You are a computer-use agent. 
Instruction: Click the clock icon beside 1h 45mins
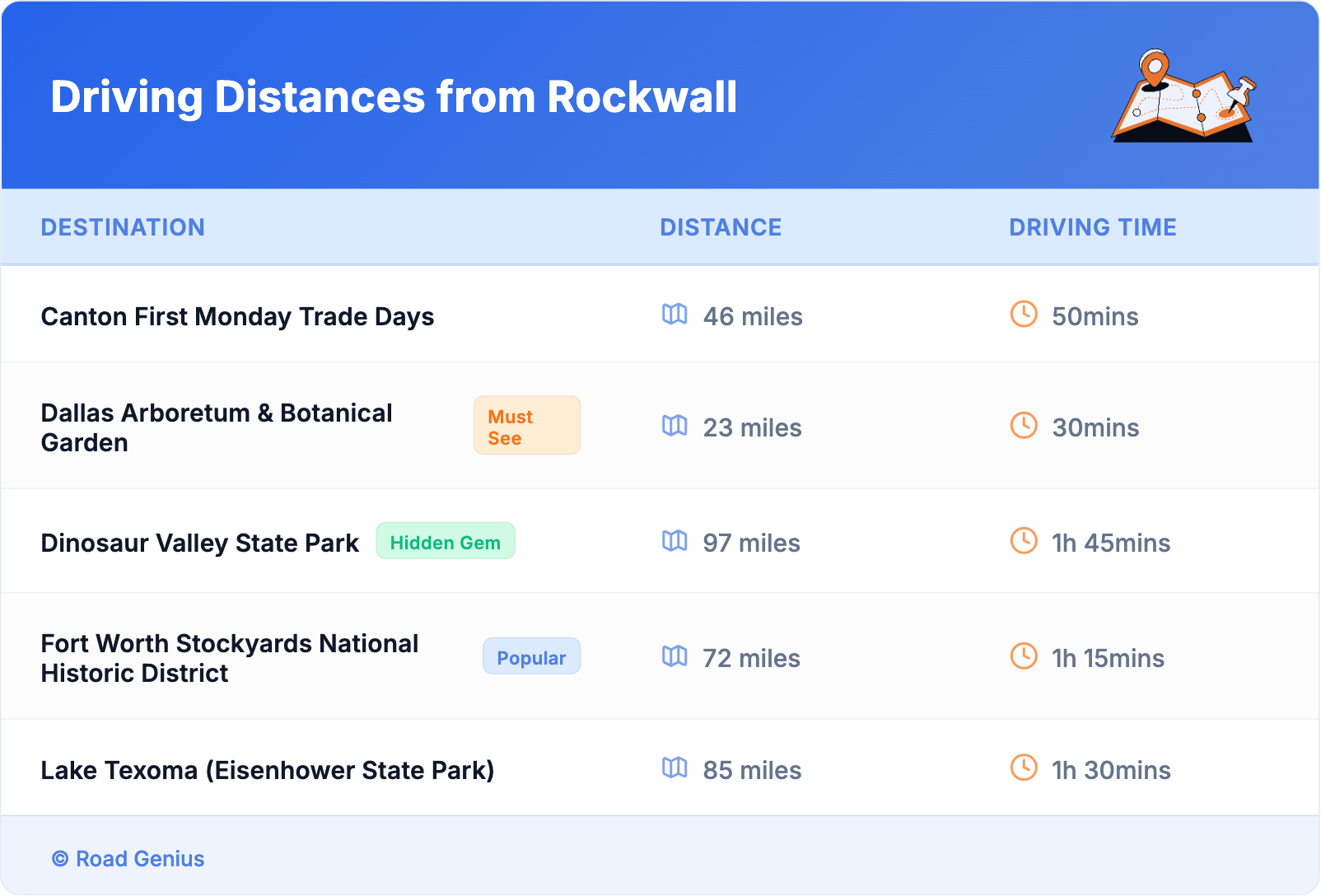click(x=1024, y=541)
